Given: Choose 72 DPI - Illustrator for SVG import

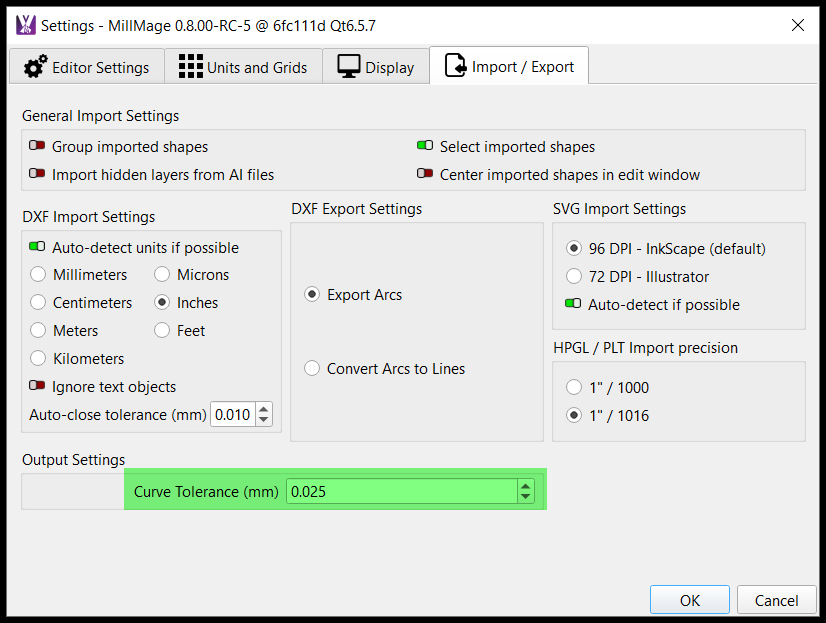Looking at the screenshot, I should (x=574, y=277).
